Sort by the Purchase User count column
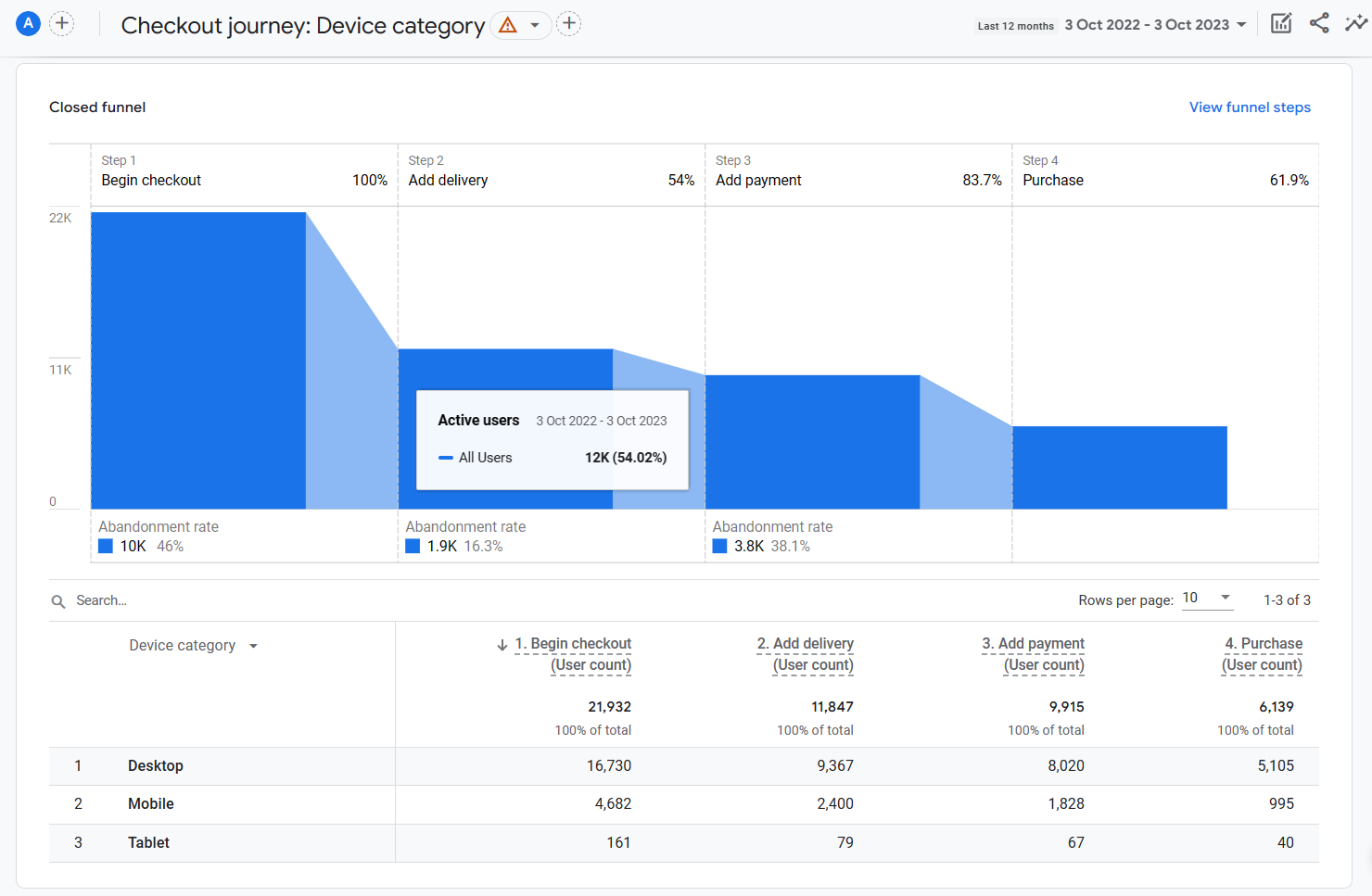The width and height of the screenshot is (1372, 896). (x=1264, y=643)
